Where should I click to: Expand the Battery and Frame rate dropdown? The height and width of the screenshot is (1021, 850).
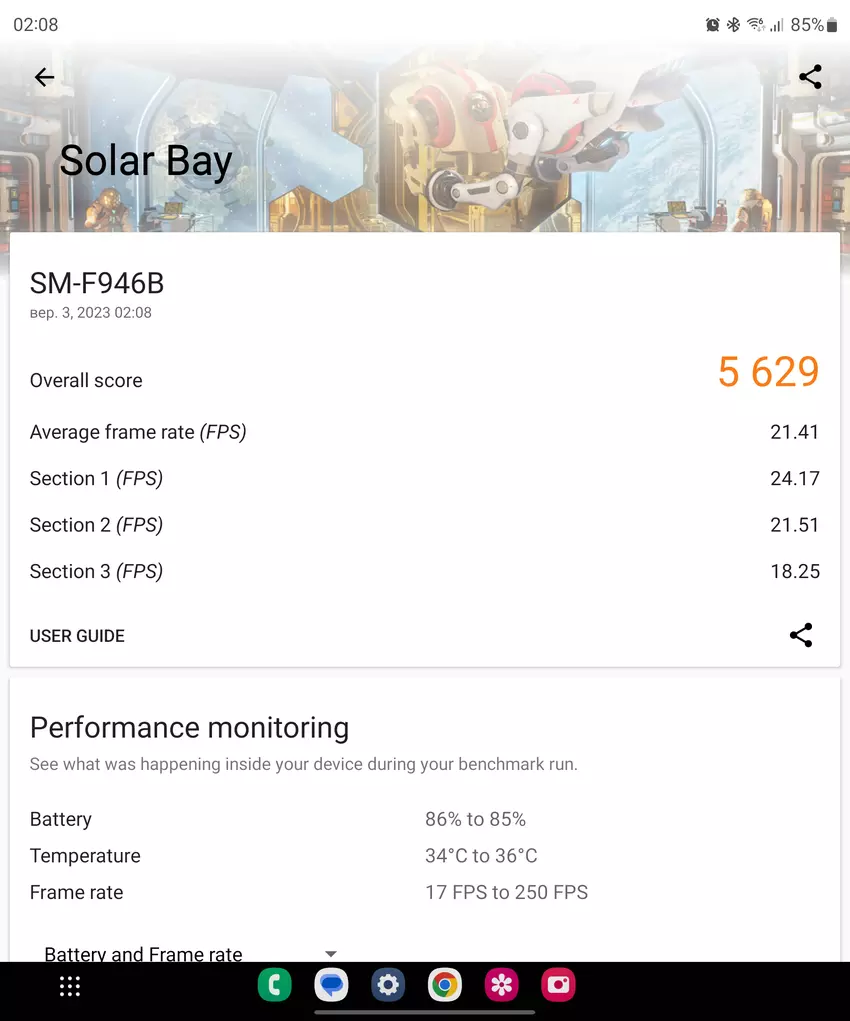(x=331, y=954)
